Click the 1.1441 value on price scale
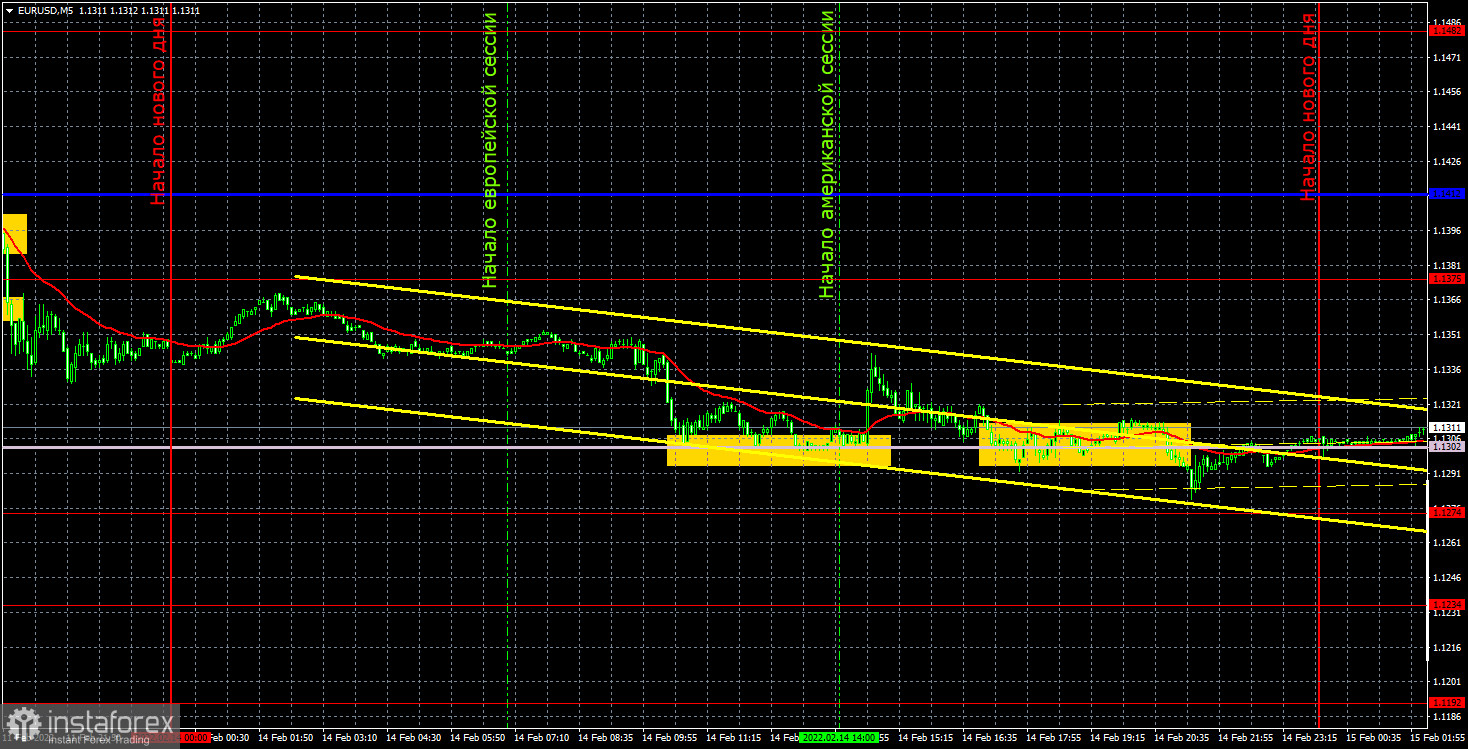 coord(1447,127)
